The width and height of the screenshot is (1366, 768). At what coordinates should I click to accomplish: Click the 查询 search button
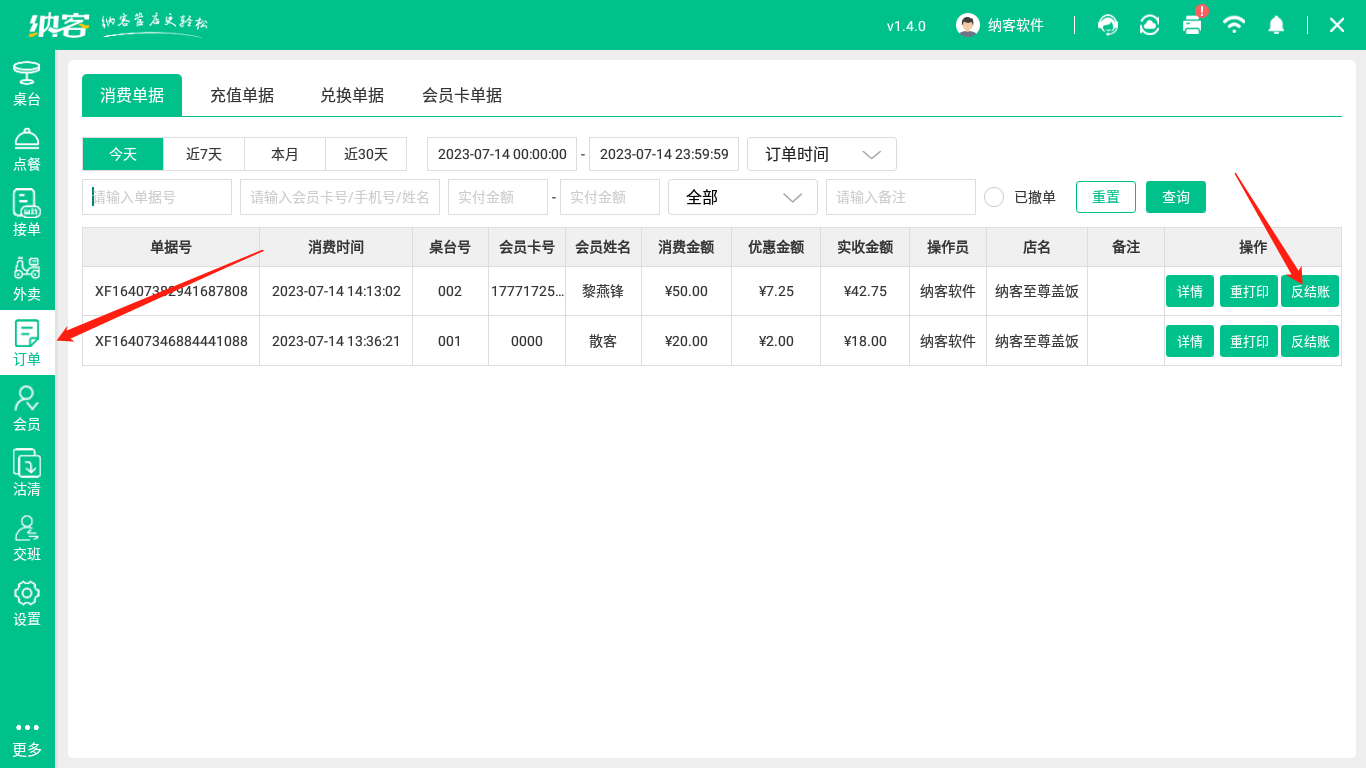pos(1176,197)
